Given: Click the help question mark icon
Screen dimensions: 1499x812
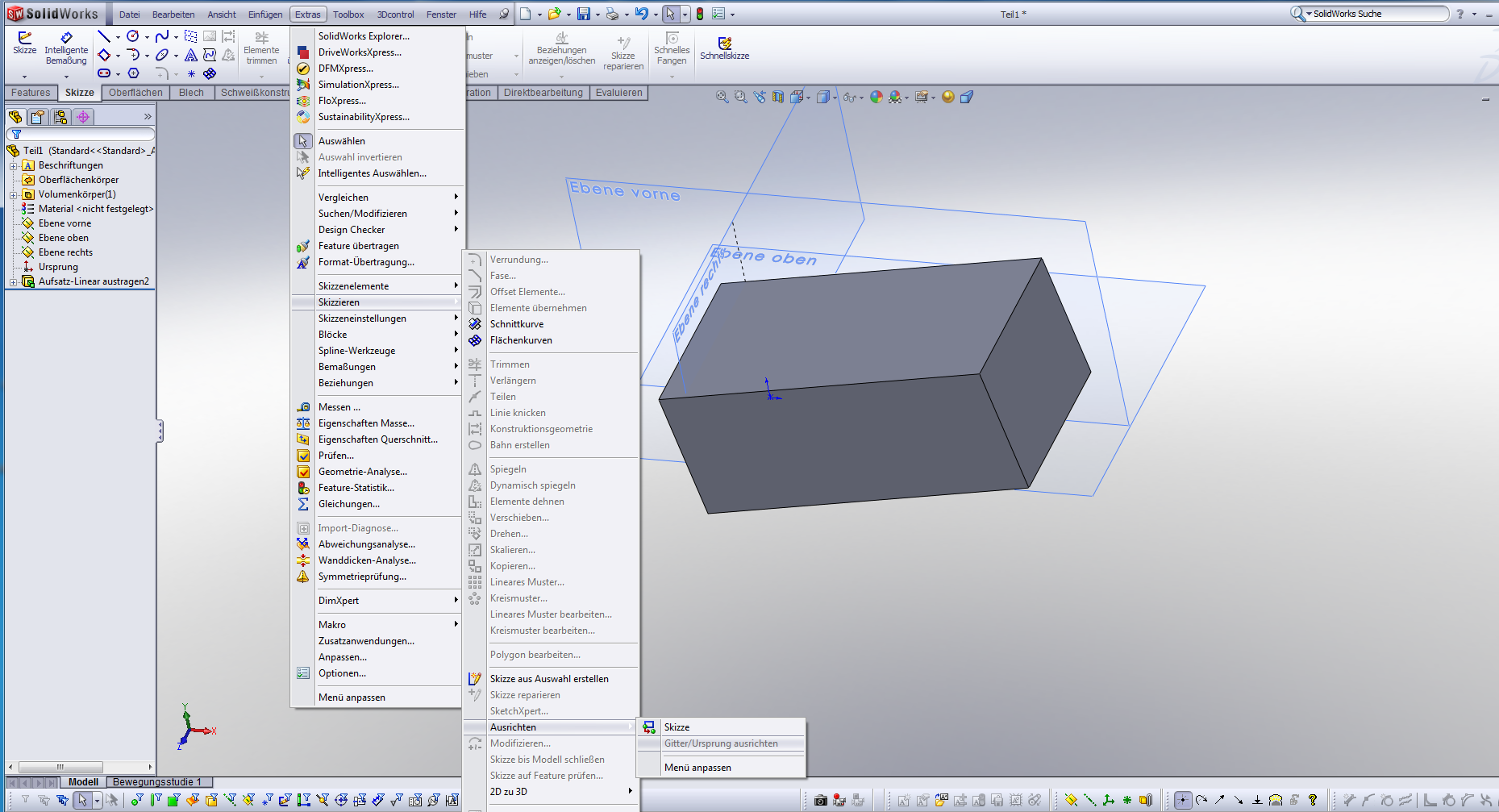Looking at the screenshot, I should tap(1459, 14).
